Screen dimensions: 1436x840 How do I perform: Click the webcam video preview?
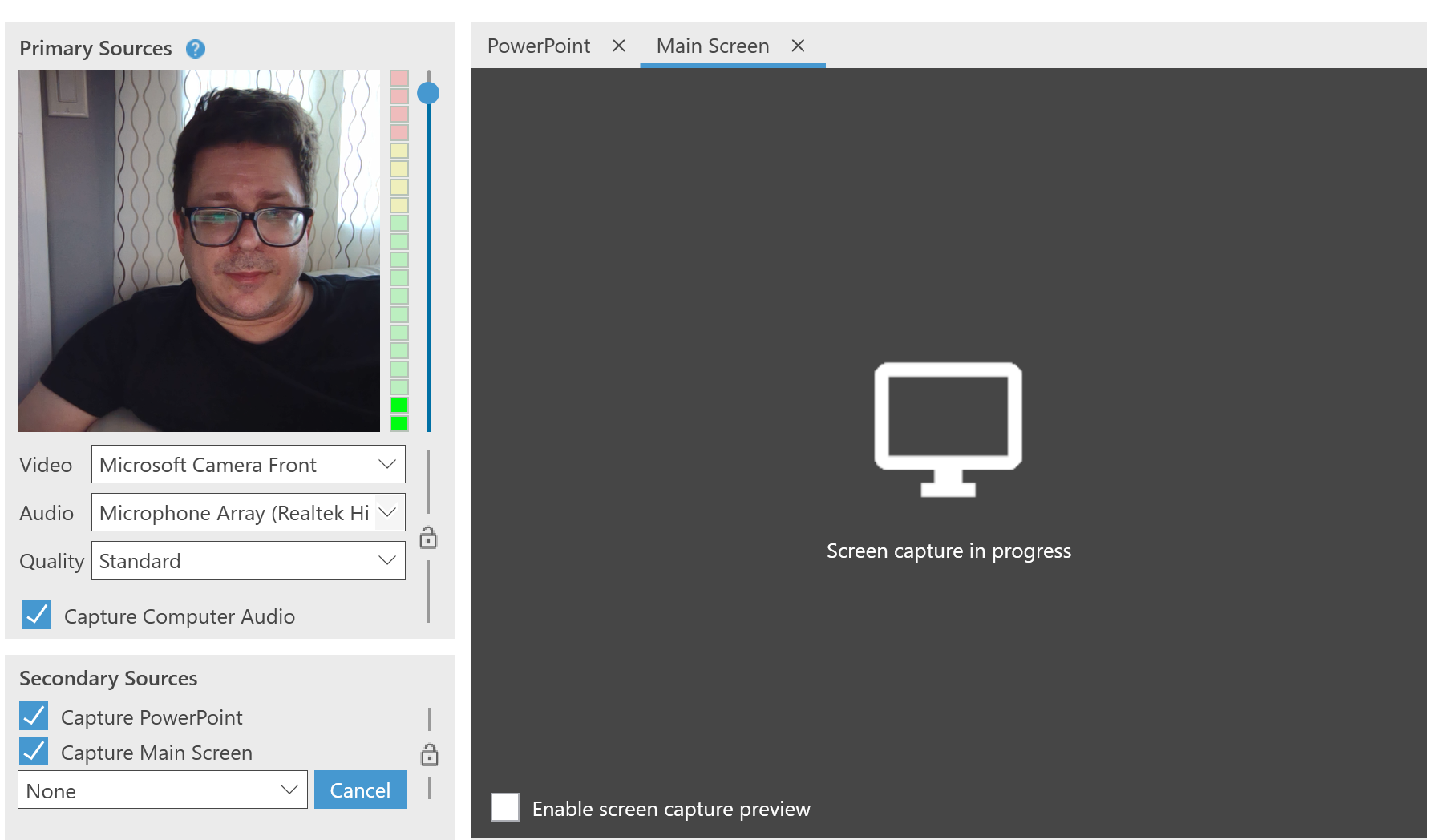coord(199,250)
